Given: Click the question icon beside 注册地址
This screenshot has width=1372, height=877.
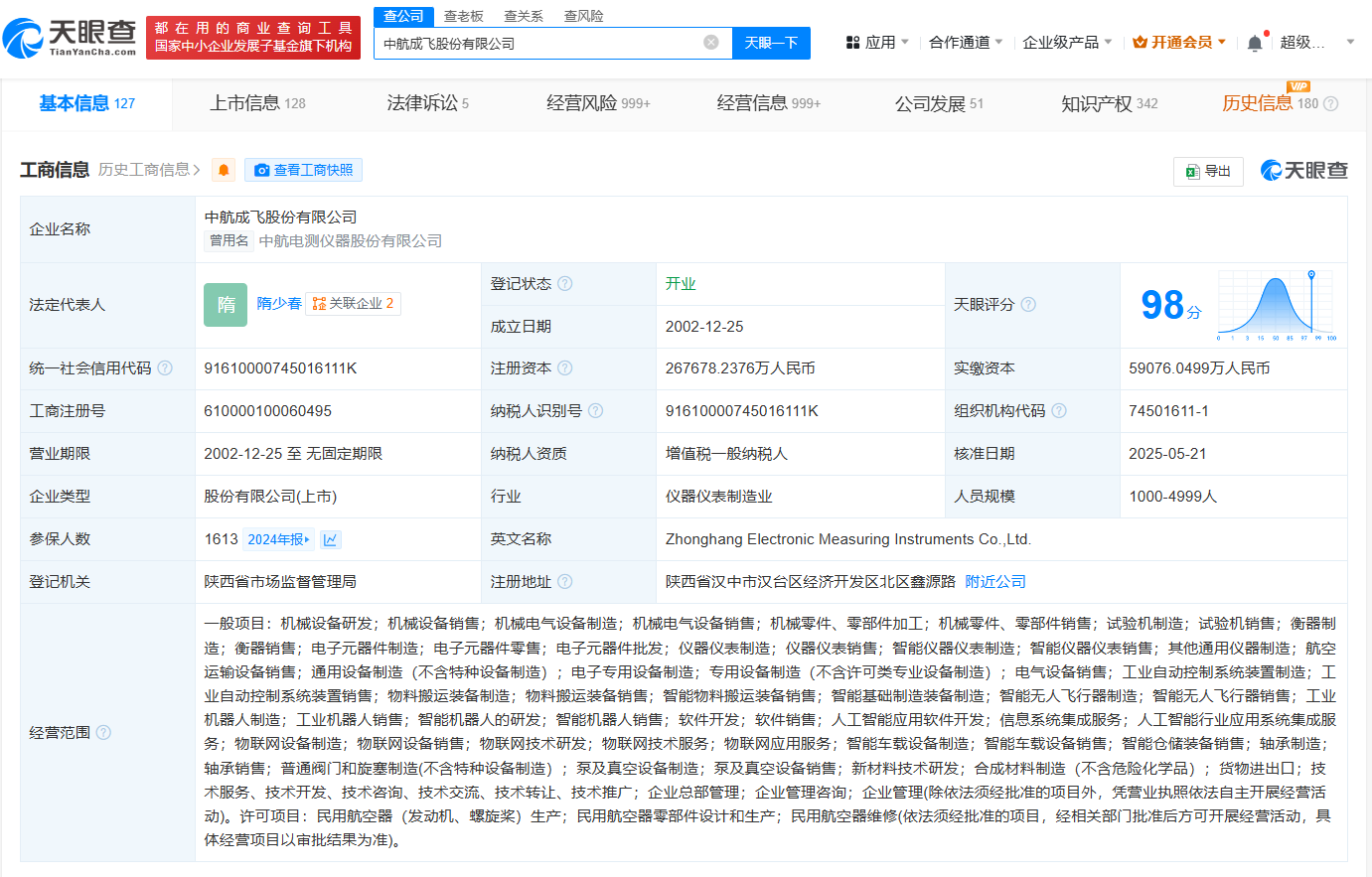Looking at the screenshot, I should pyautogui.click(x=565, y=582).
